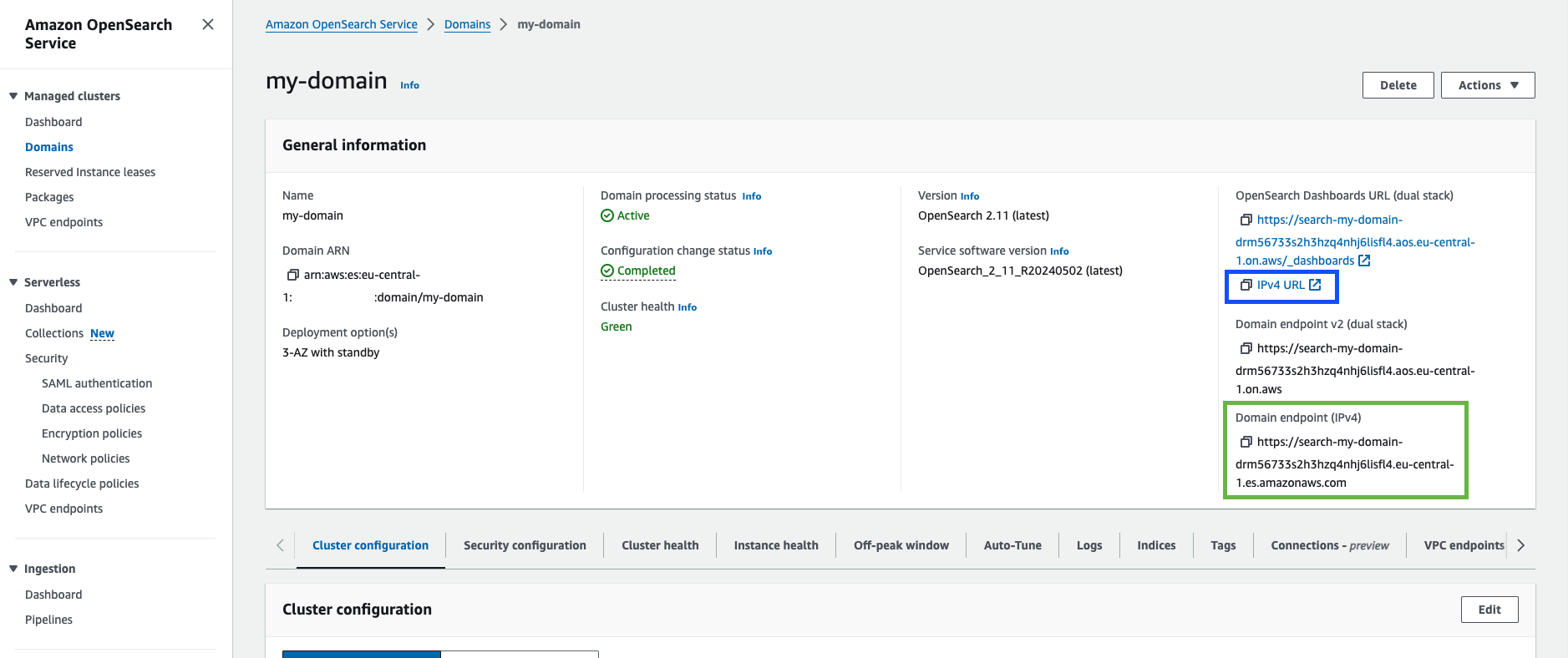
Task: Open the Actions dropdown menu
Action: pyautogui.click(x=1488, y=85)
